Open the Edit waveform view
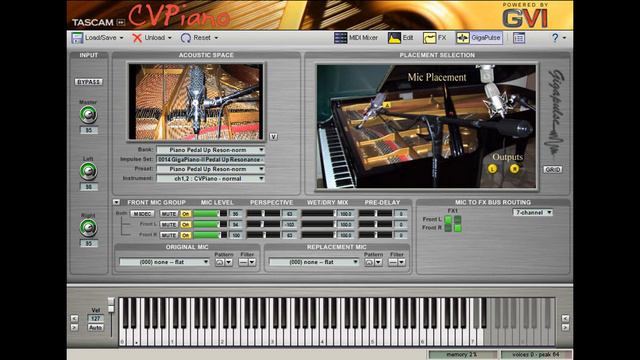 point(400,38)
